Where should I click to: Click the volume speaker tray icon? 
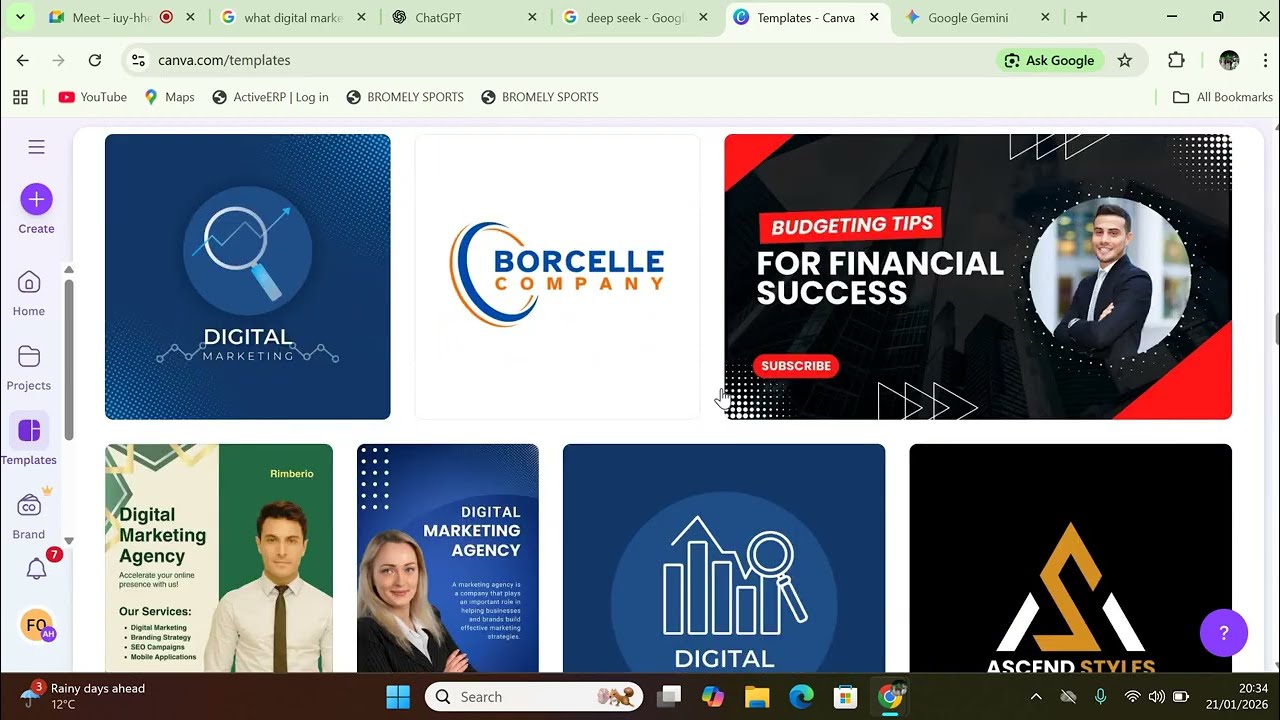click(x=1156, y=697)
